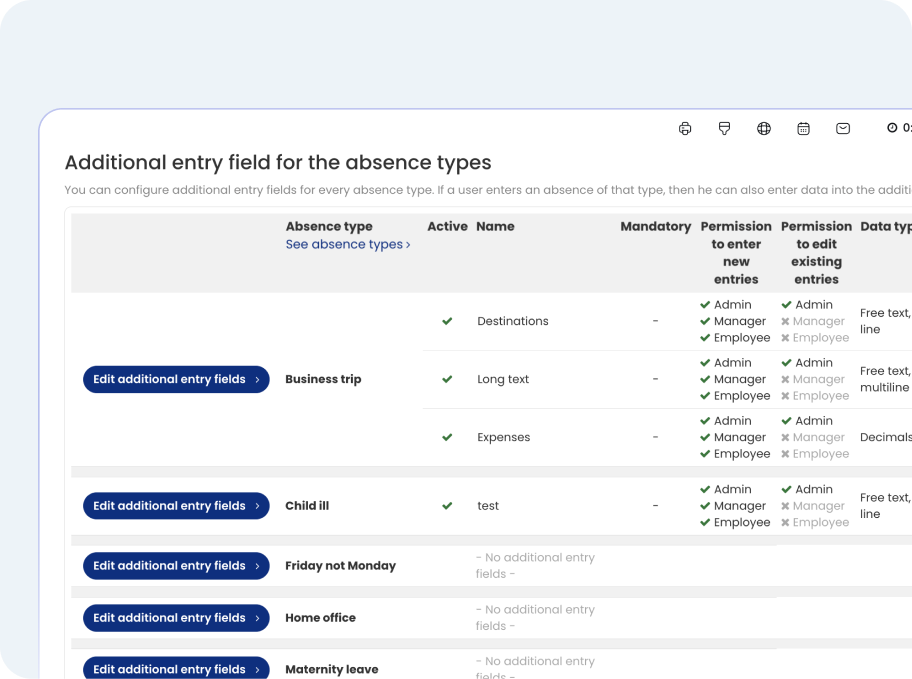Edit additional entry fields for Home office
The width and height of the screenshot is (912, 679).
(176, 618)
